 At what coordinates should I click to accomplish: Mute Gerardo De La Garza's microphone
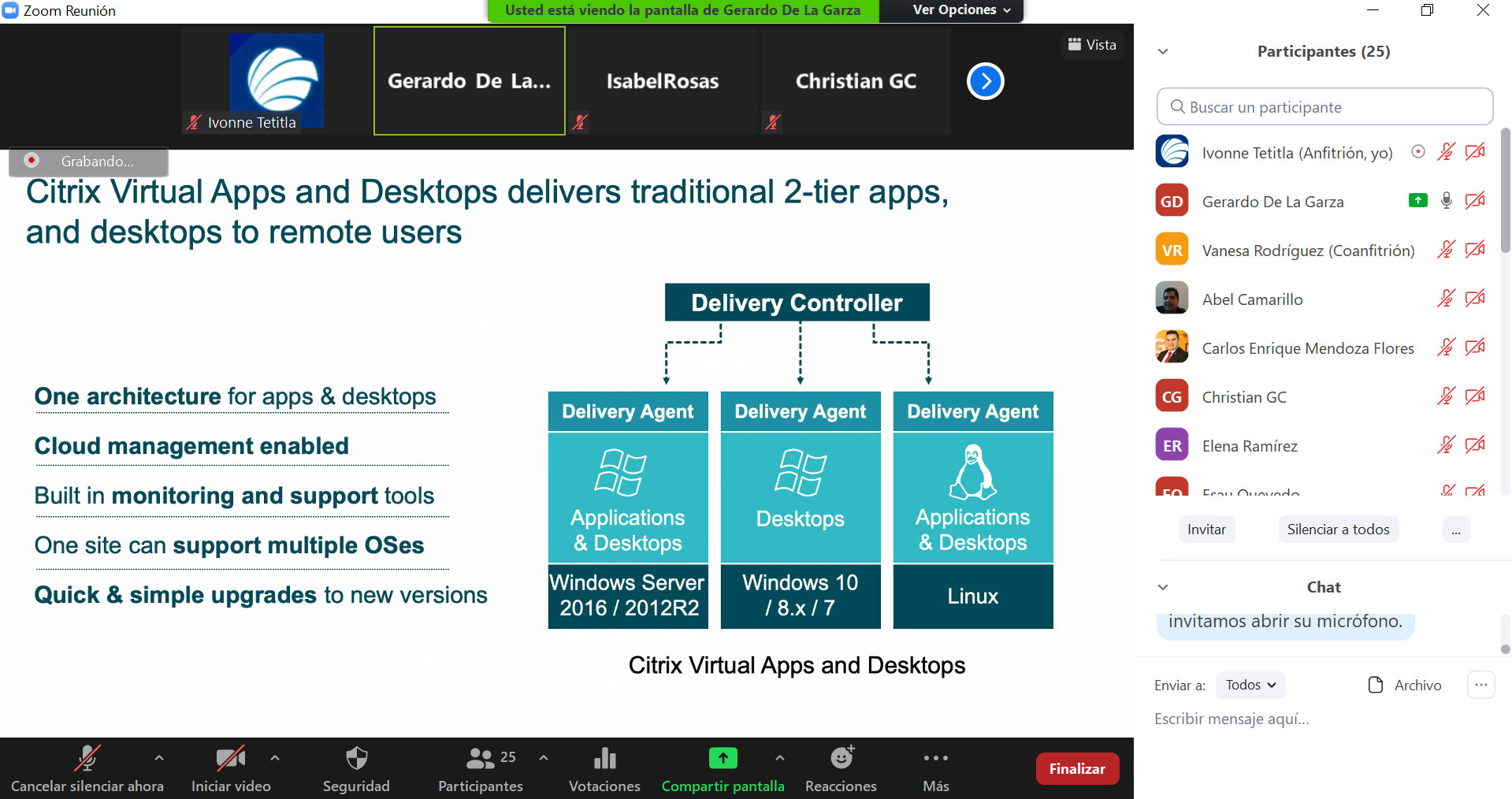tap(1446, 201)
